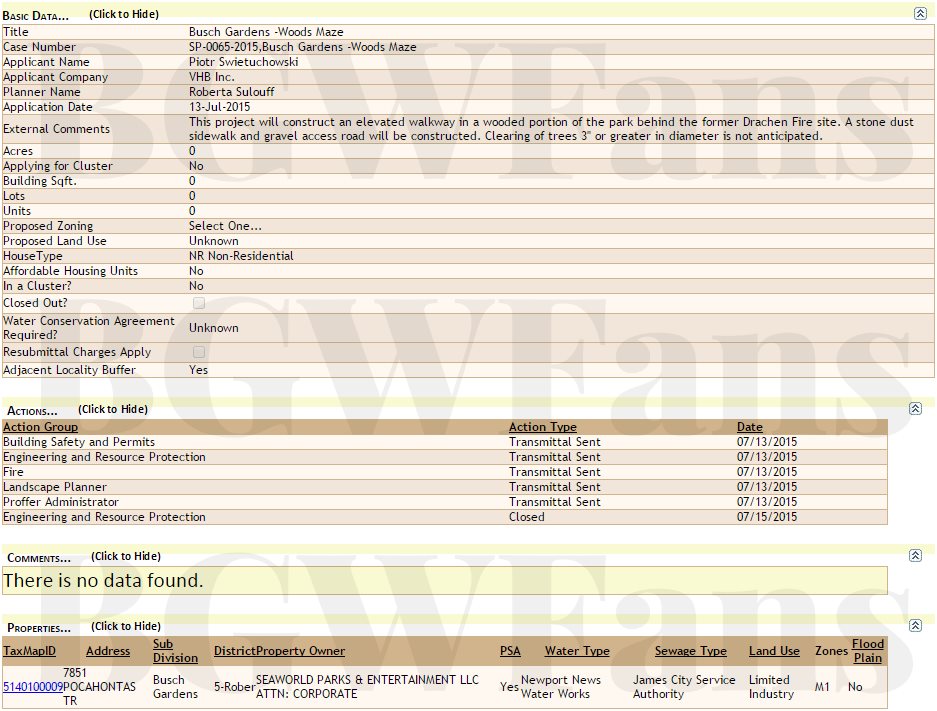This screenshot has height=711, width=937.
Task: Click the 'James City Service Authority' cell
Action: tap(684, 687)
